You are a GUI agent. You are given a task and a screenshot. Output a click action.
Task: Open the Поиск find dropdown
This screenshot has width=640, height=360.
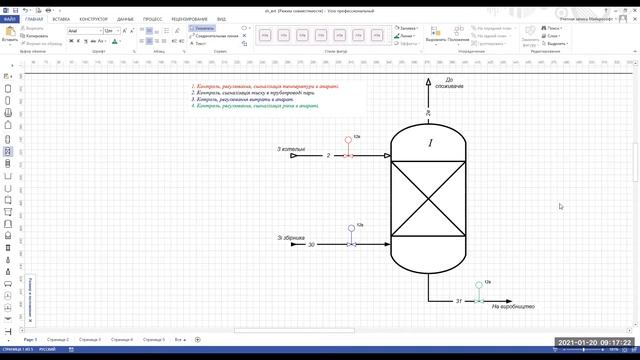point(552,28)
